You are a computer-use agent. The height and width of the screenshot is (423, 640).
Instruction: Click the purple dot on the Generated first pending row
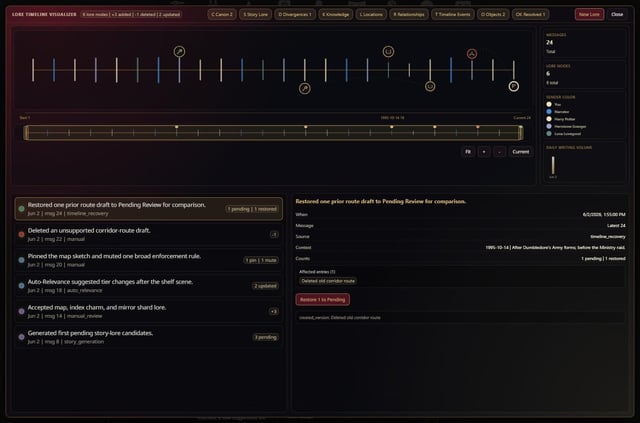tap(22, 337)
